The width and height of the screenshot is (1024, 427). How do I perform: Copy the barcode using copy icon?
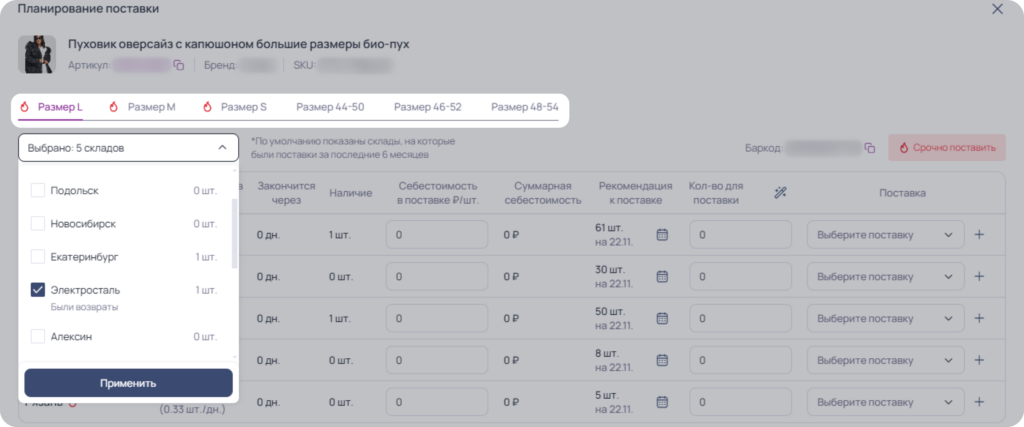[x=869, y=148]
